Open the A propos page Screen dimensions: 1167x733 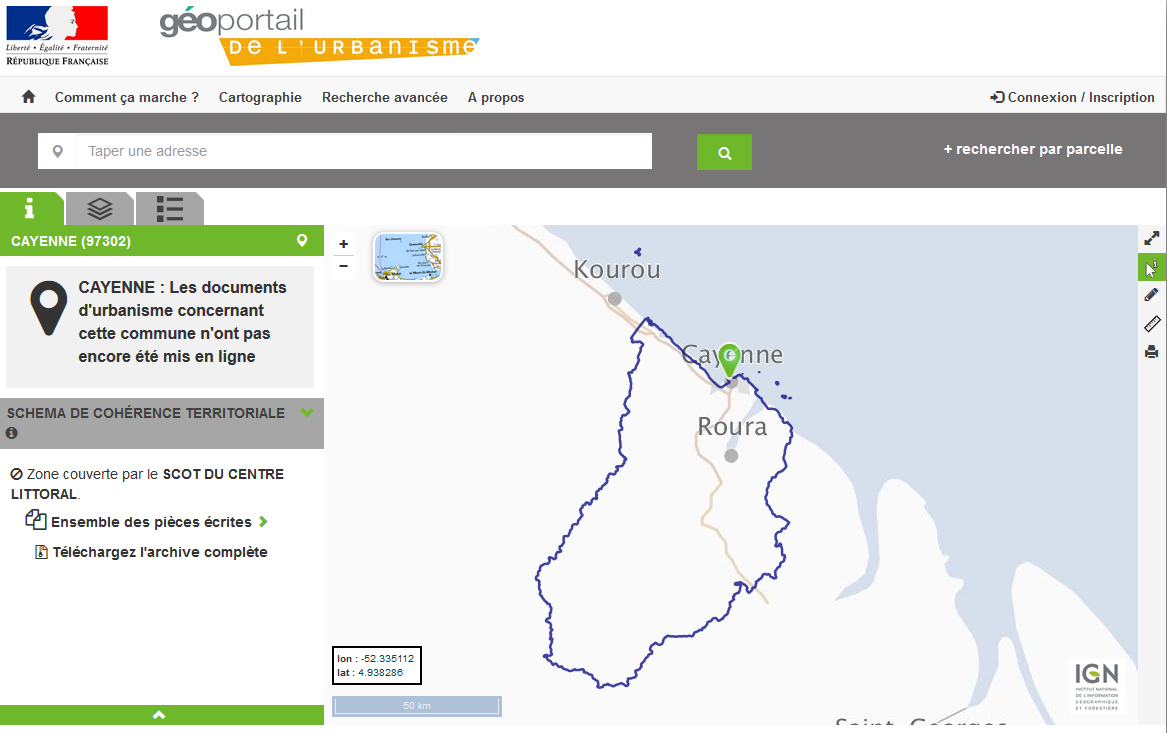pos(496,97)
